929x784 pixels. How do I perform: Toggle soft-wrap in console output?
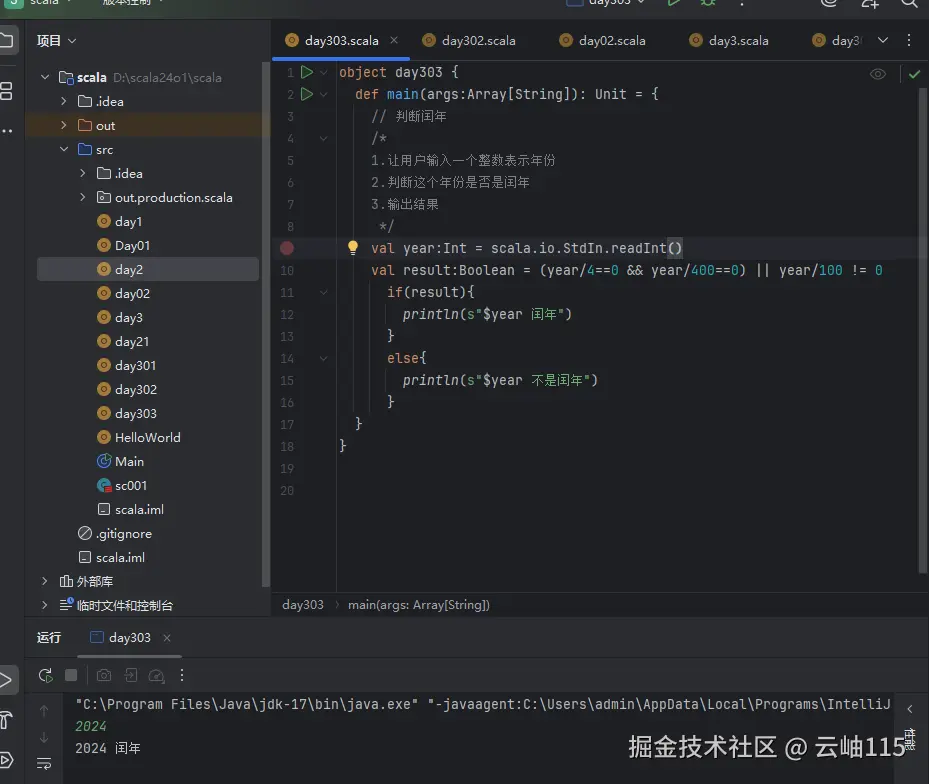44,762
